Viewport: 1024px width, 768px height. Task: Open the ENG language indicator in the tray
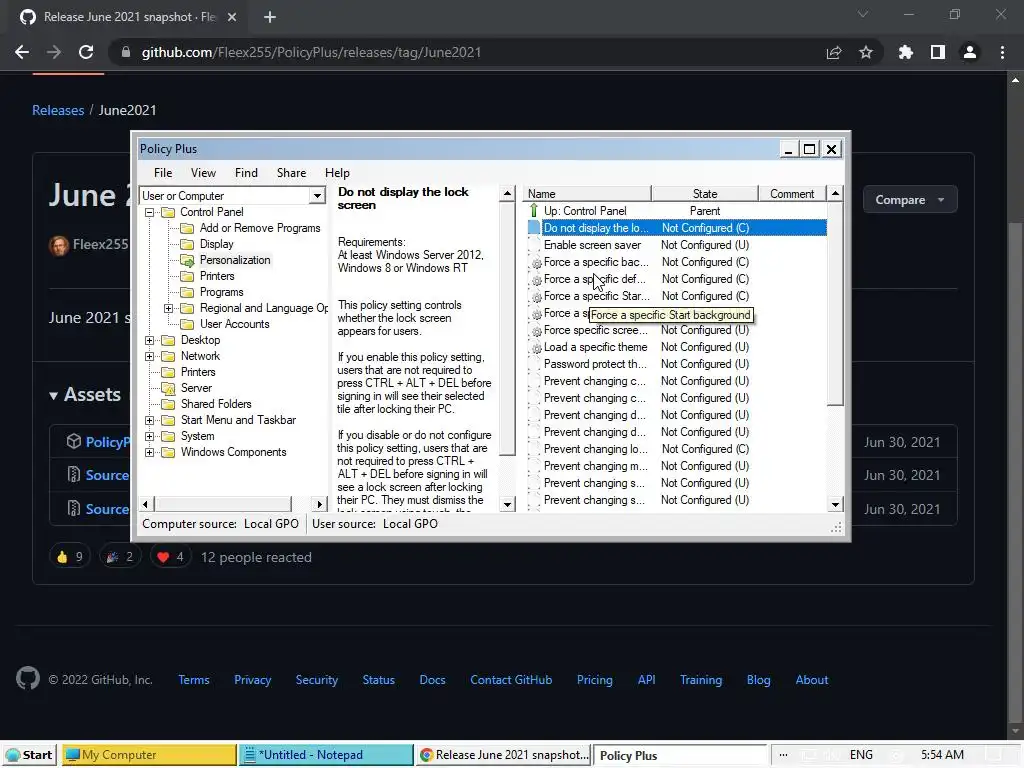tap(861, 755)
